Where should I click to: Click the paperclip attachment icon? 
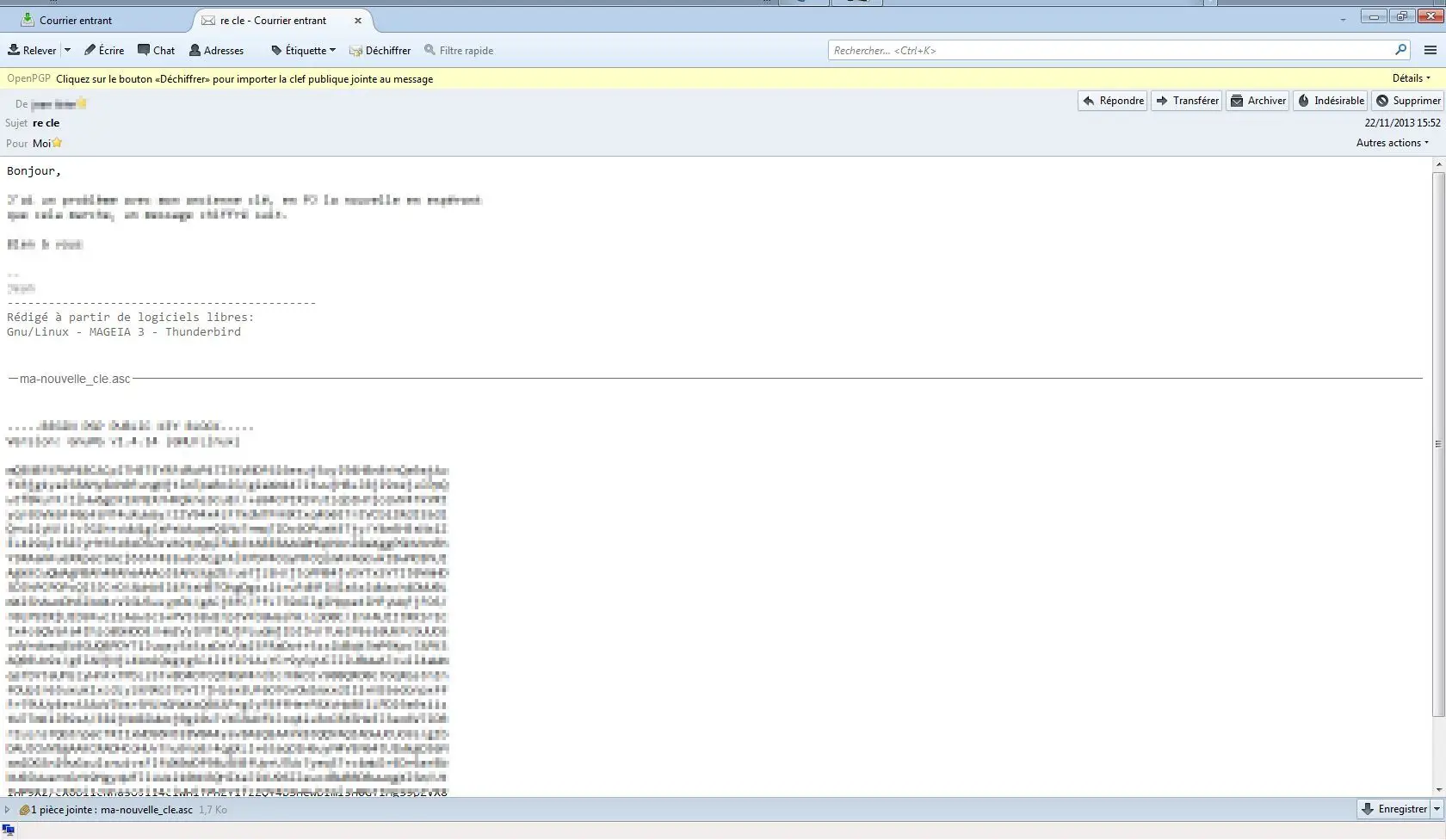[x=24, y=809]
